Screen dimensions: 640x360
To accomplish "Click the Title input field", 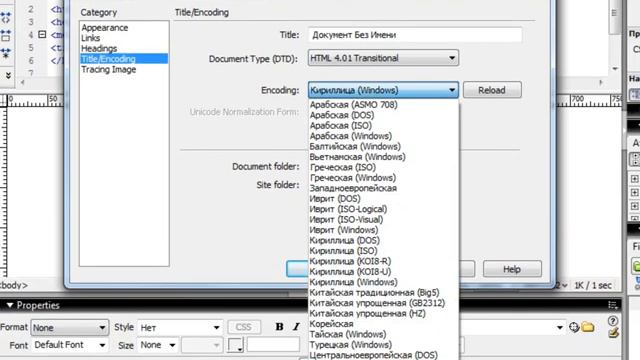I will tap(415, 35).
